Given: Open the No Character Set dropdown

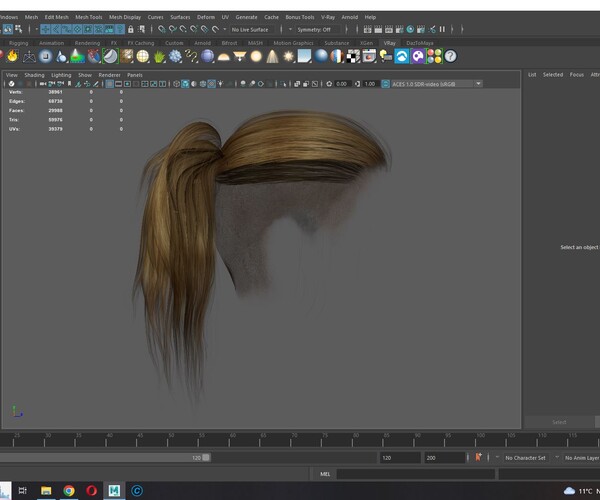Looking at the screenshot, I should click(x=525, y=458).
